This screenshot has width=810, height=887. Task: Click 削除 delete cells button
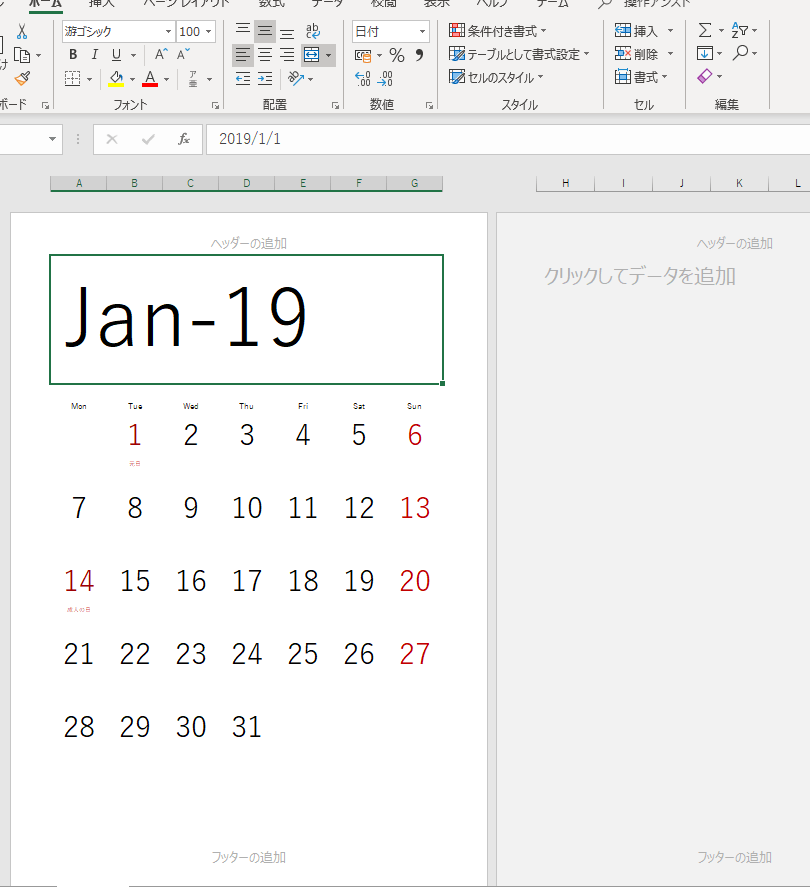click(x=637, y=54)
